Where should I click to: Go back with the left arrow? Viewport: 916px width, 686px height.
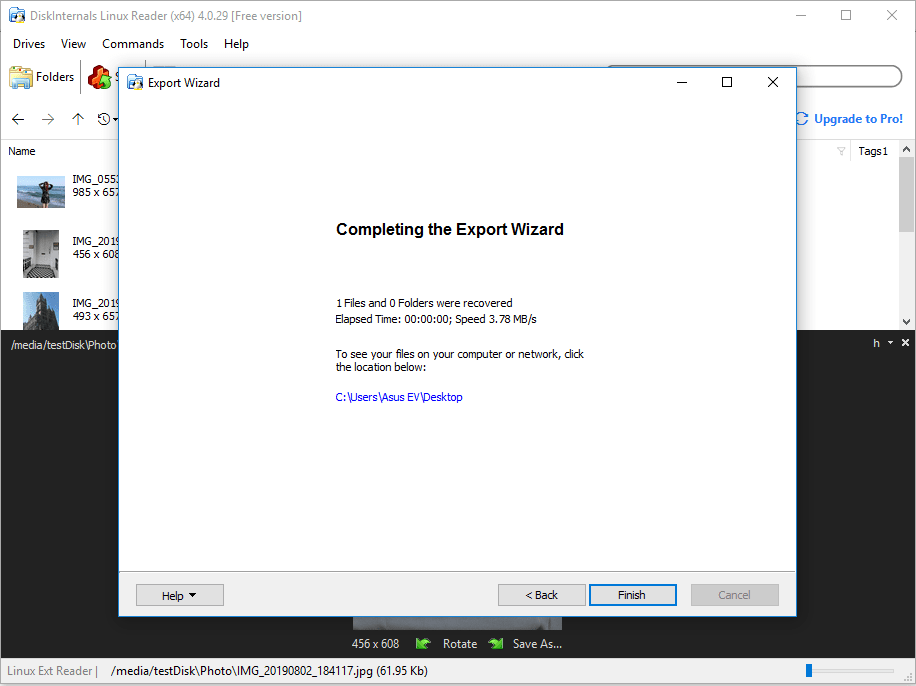click(x=18, y=119)
